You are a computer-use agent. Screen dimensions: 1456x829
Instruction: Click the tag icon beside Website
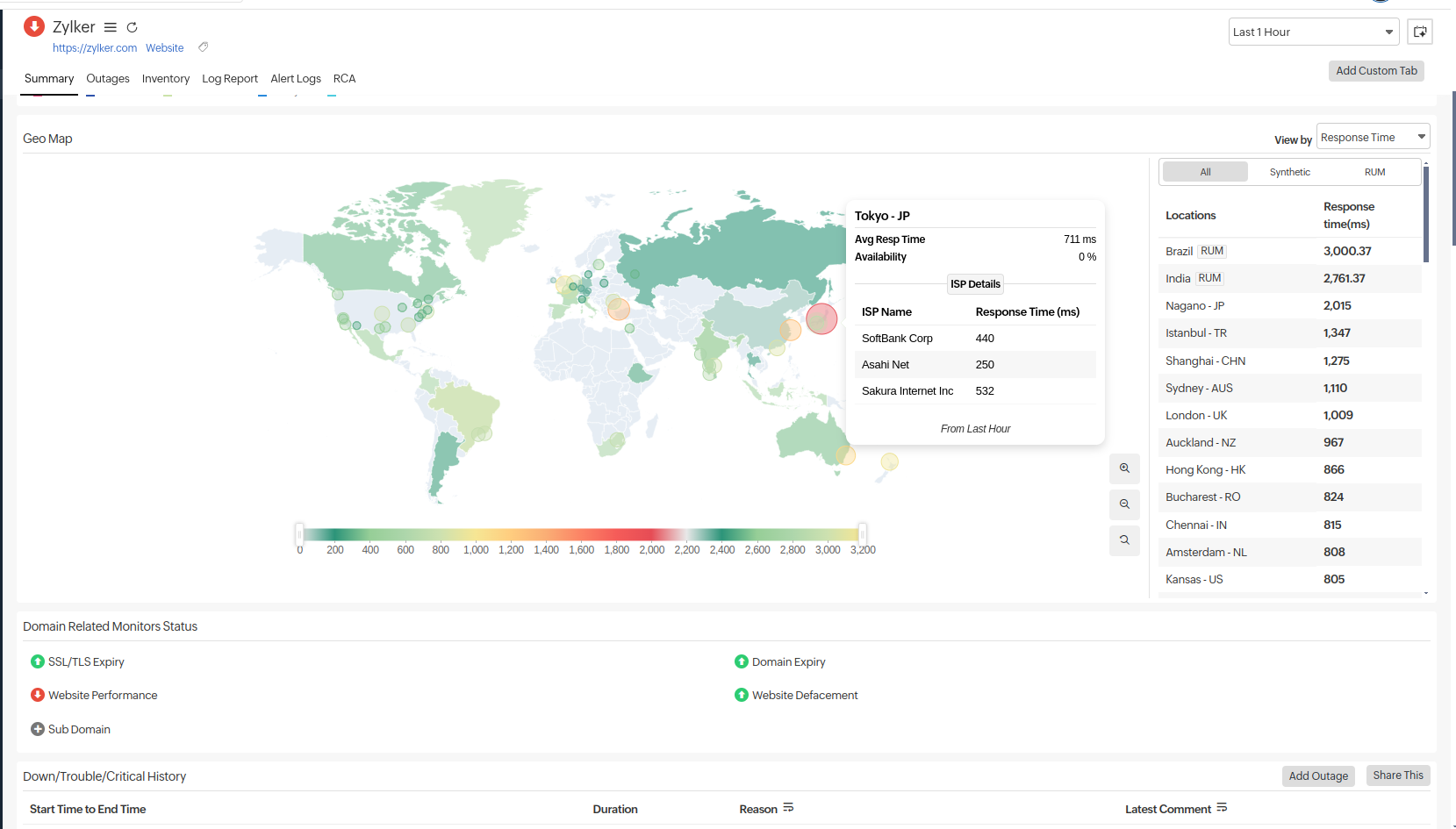(x=203, y=47)
